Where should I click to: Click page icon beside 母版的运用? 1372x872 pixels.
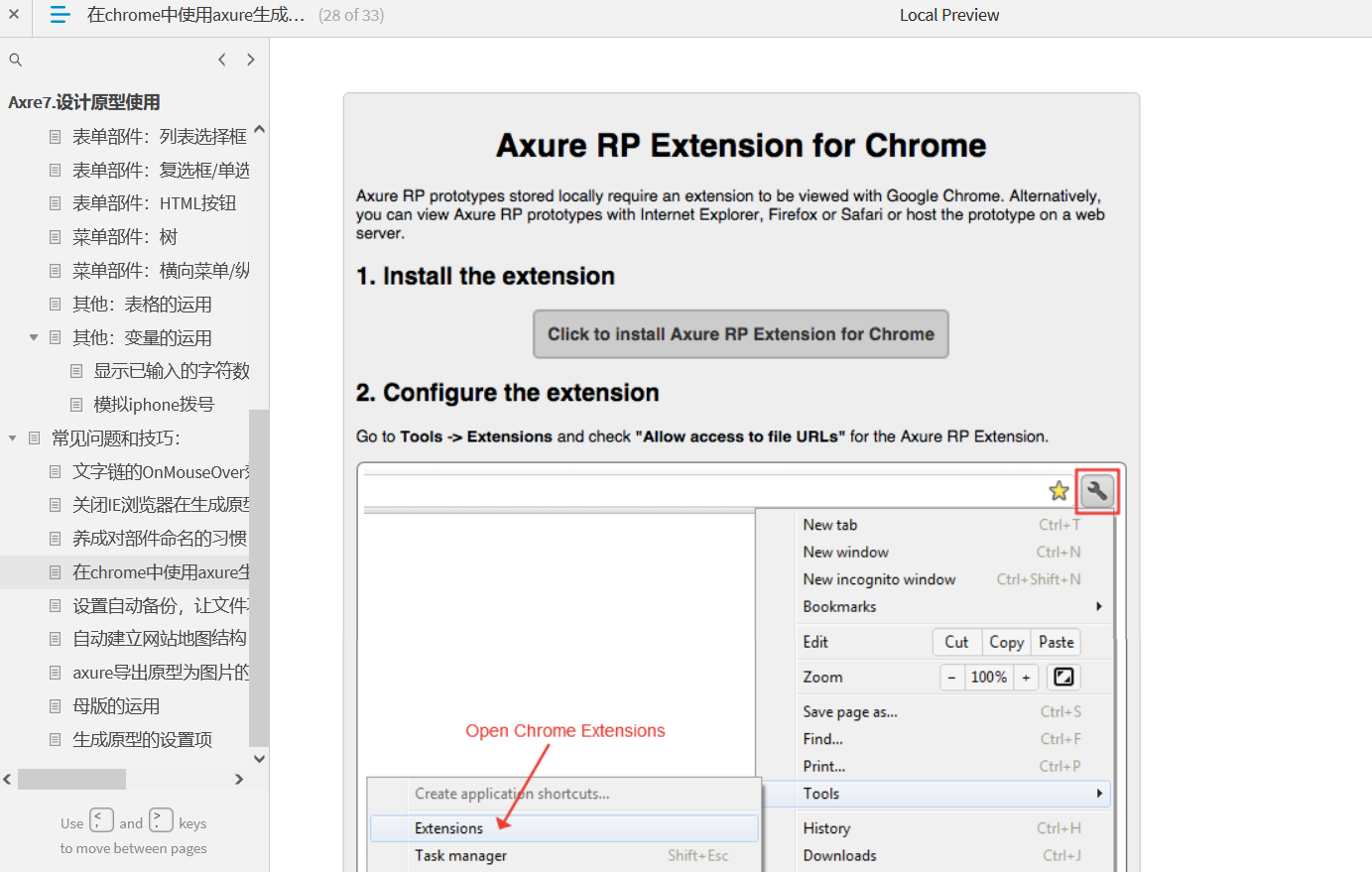56,706
